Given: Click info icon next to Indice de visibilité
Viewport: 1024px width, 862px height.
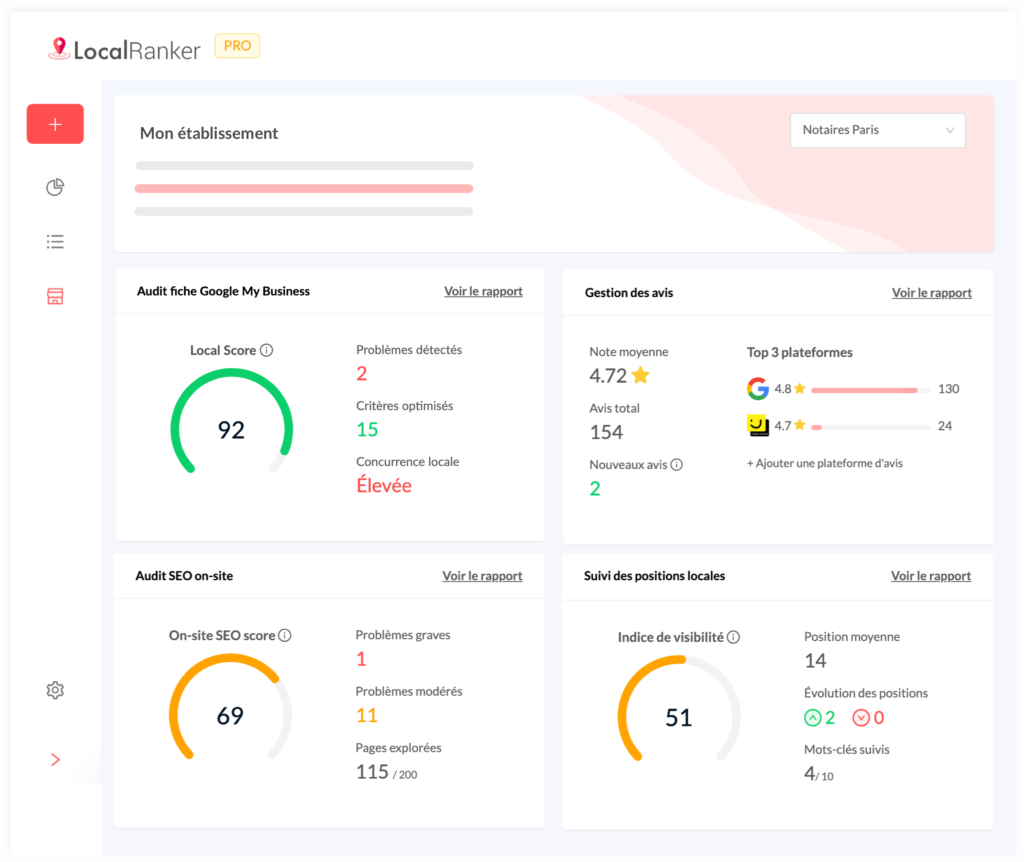Looking at the screenshot, I should tap(733, 638).
